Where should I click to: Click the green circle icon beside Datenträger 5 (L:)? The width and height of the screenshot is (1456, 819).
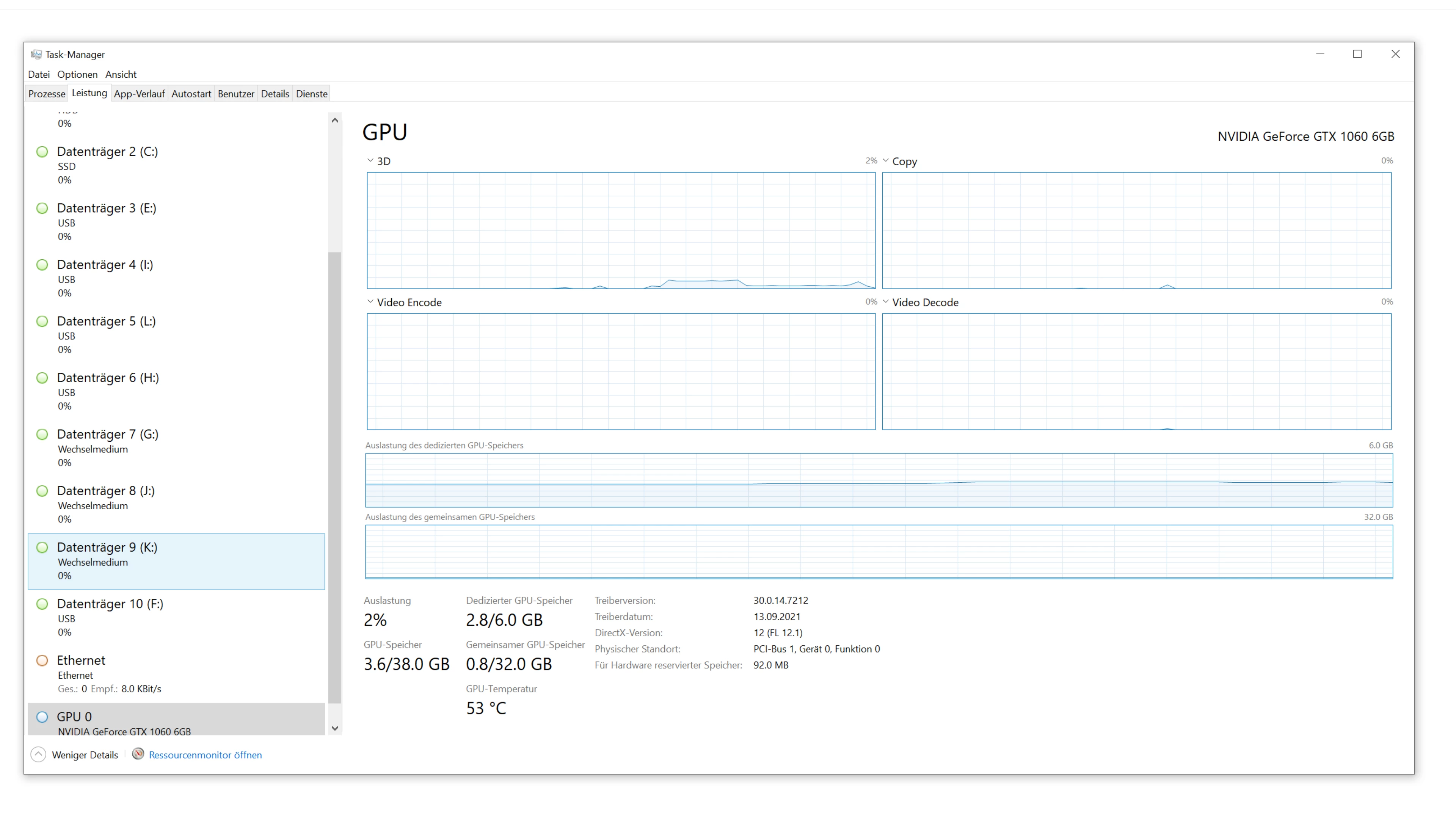click(x=42, y=321)
